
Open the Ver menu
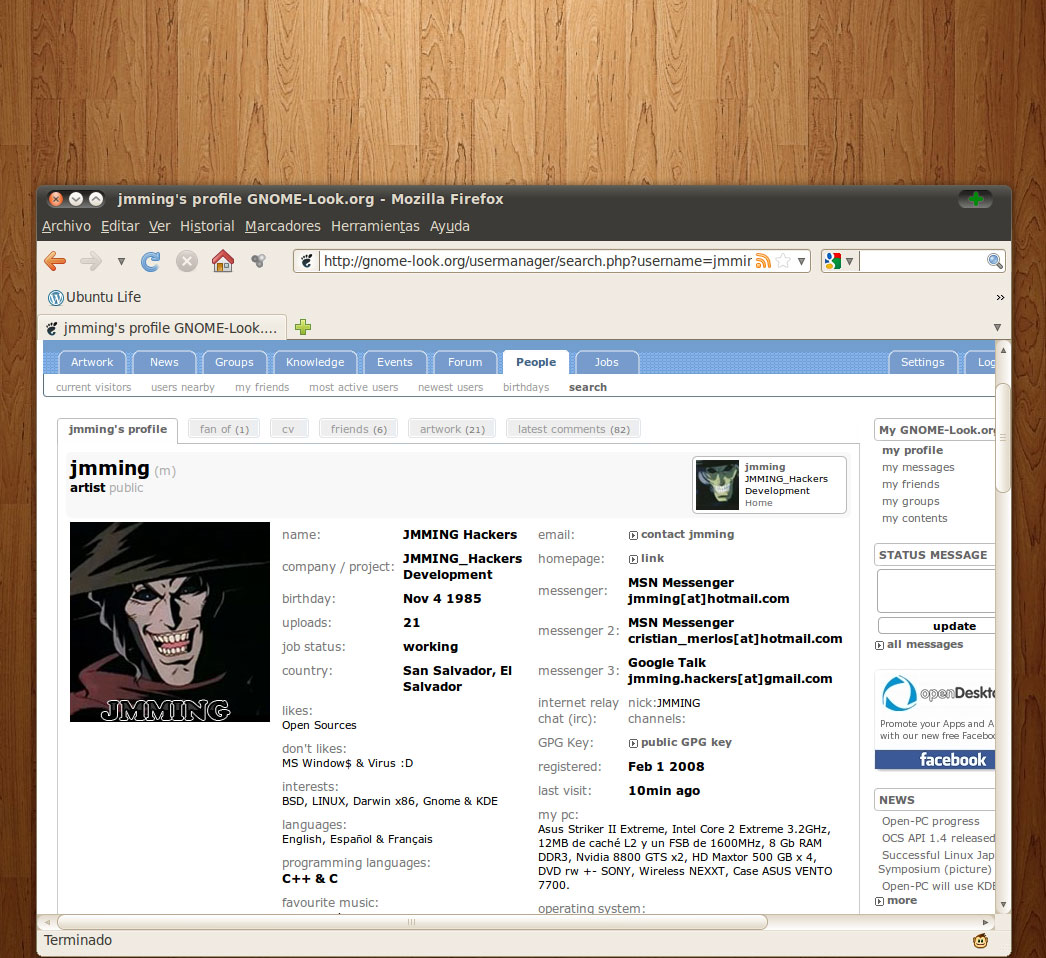click(159, 226)
